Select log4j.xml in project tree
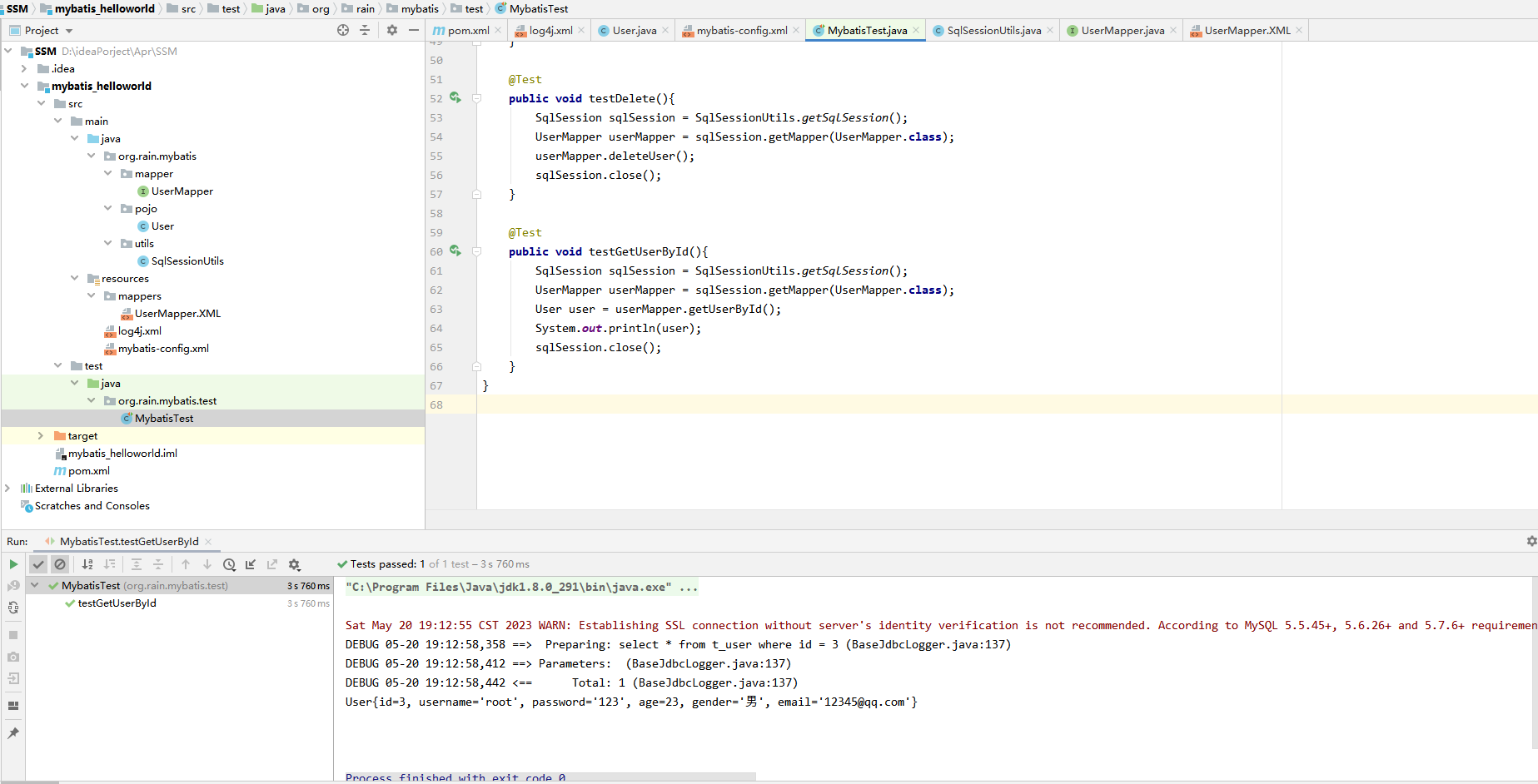Screen dimensions: 1538x784 (x=140, y=330)
